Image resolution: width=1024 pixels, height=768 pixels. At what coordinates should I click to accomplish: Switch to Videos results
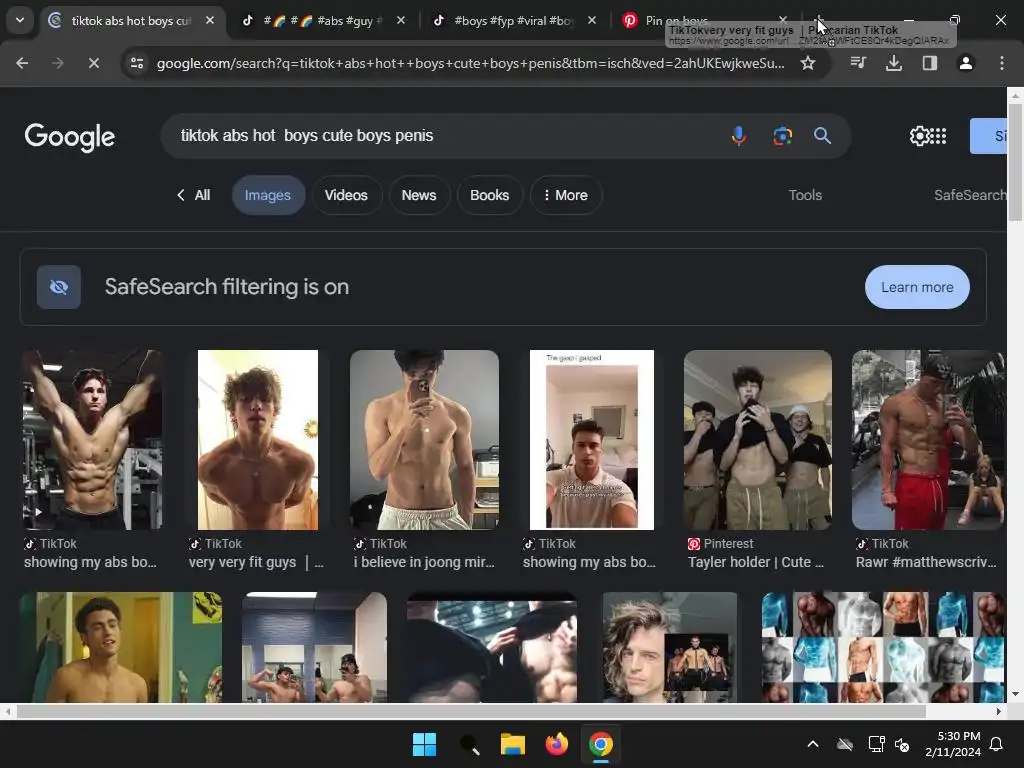346,195
